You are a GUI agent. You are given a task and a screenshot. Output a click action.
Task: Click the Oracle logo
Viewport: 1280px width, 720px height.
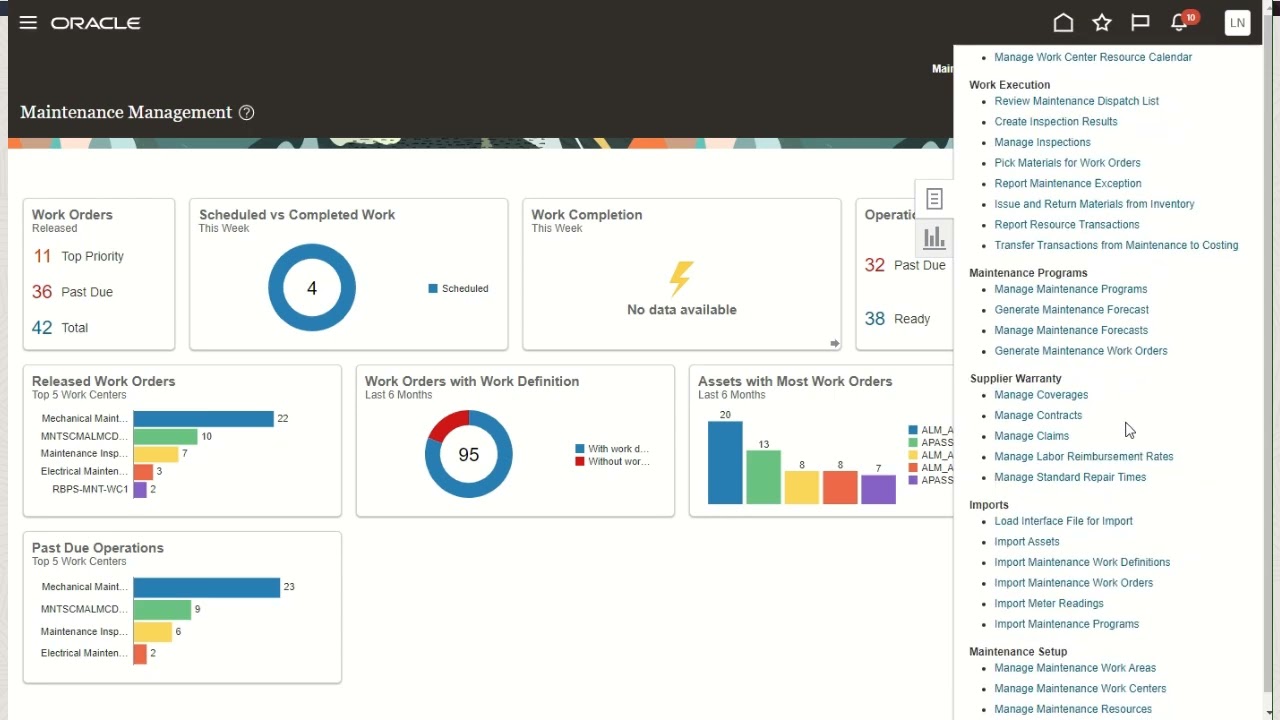tap(95, 22)
